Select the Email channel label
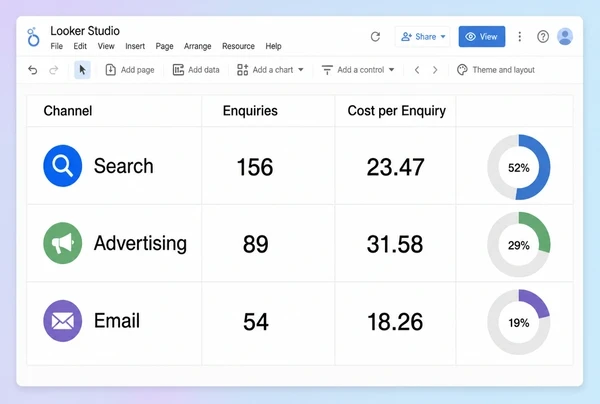The height and width of the screenshot is (404, 600). point(117,321)
